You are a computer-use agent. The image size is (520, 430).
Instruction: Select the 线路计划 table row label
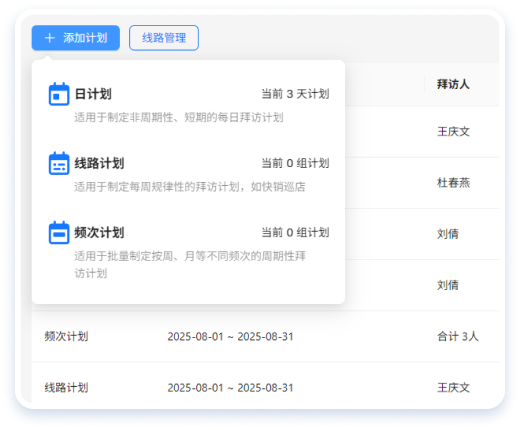pos(66,388)
